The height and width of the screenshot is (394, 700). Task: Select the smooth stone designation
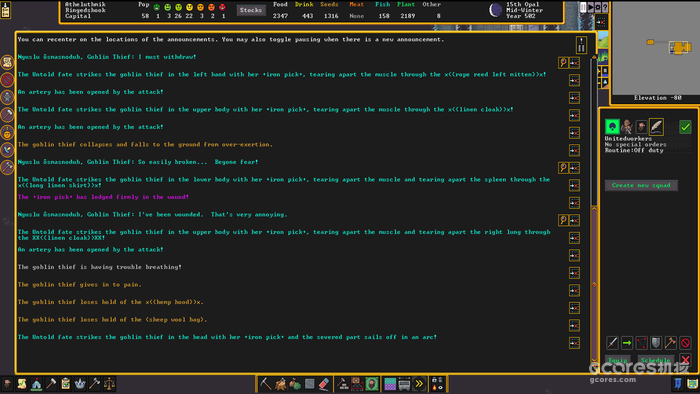tap(309, 384)
